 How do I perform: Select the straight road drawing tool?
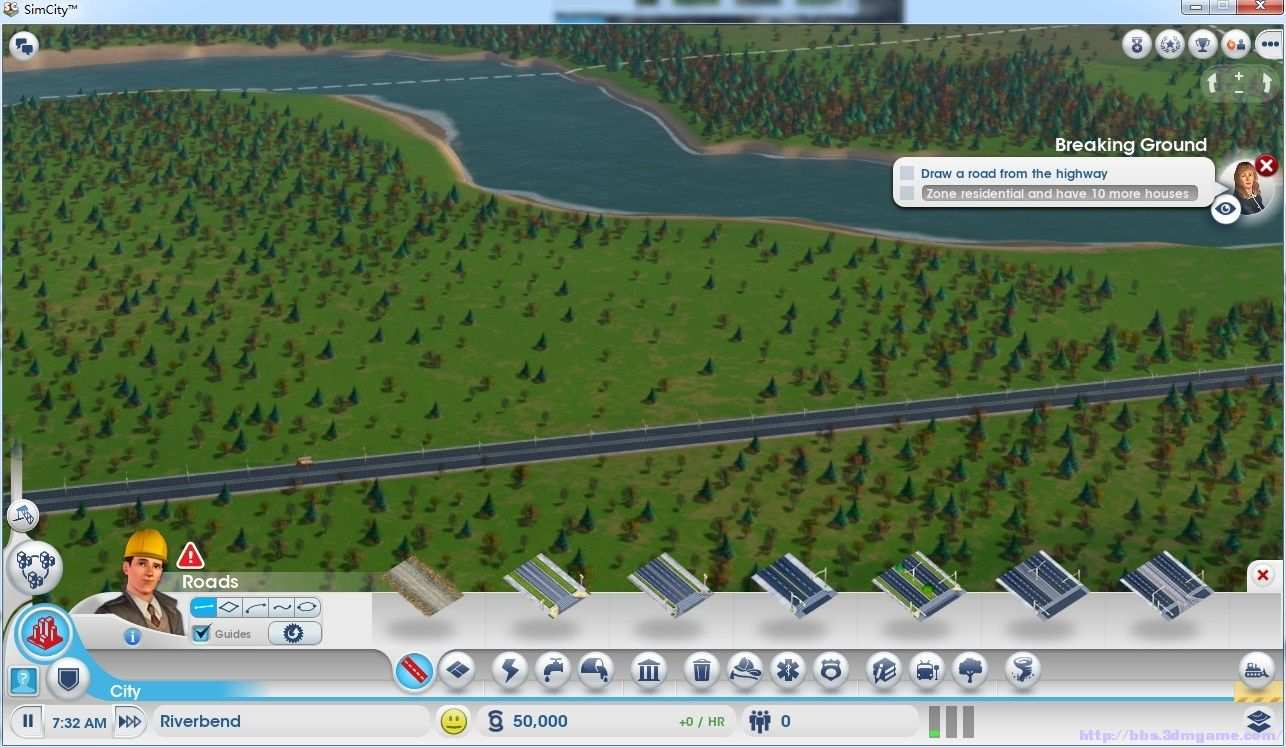click(x=203, y=607)
